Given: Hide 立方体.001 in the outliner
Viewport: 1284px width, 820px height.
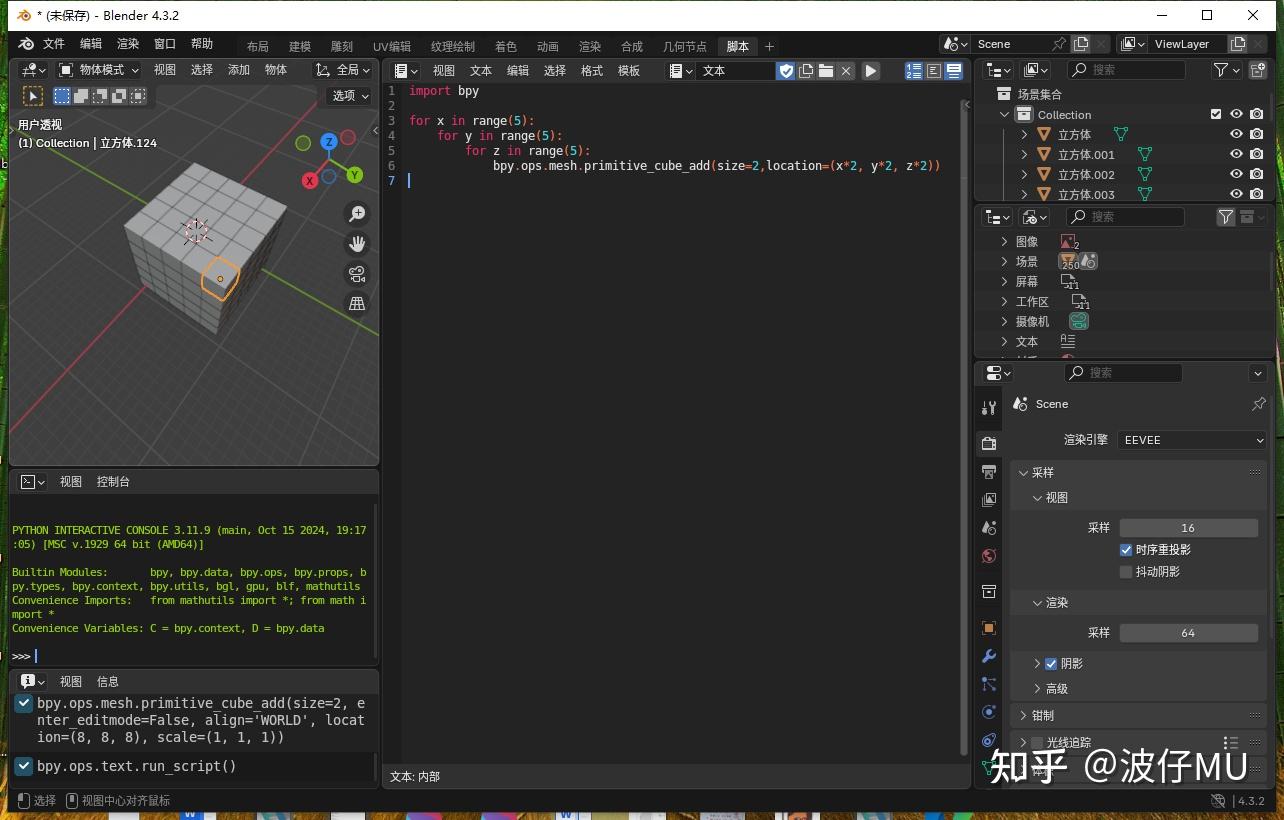Looking at the screenshot, I should 1236,154.
